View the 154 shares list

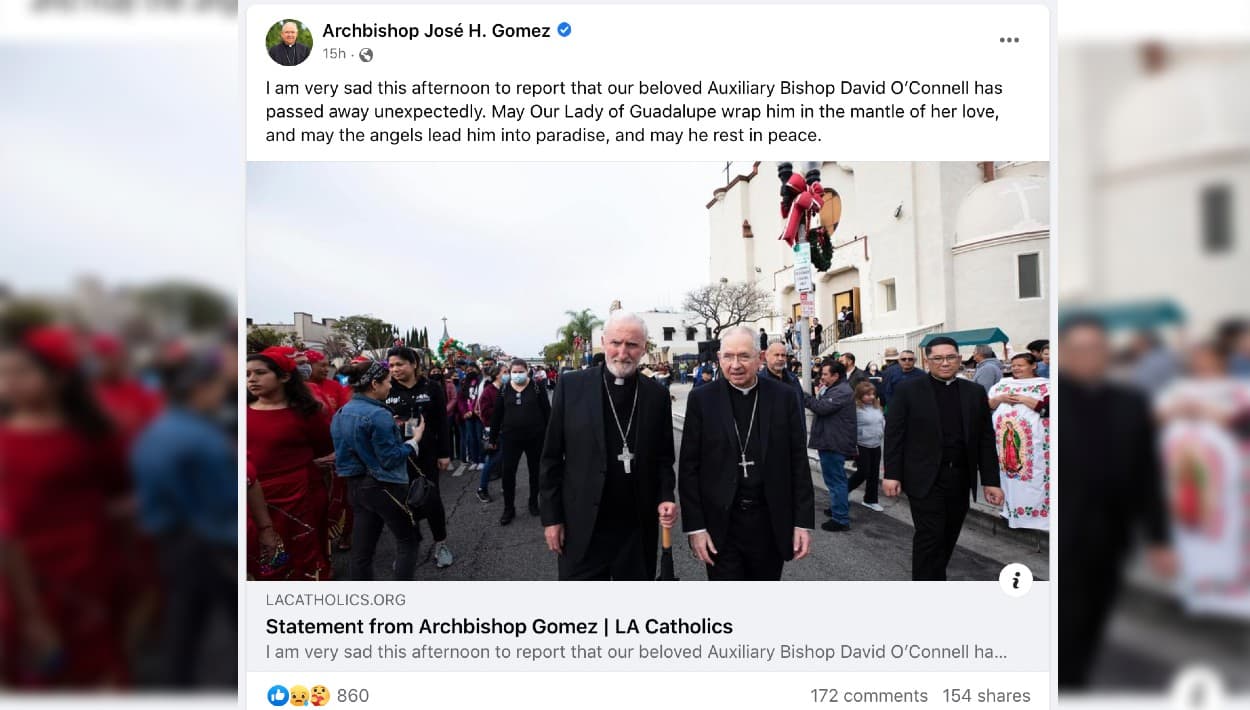coord(986,695)
